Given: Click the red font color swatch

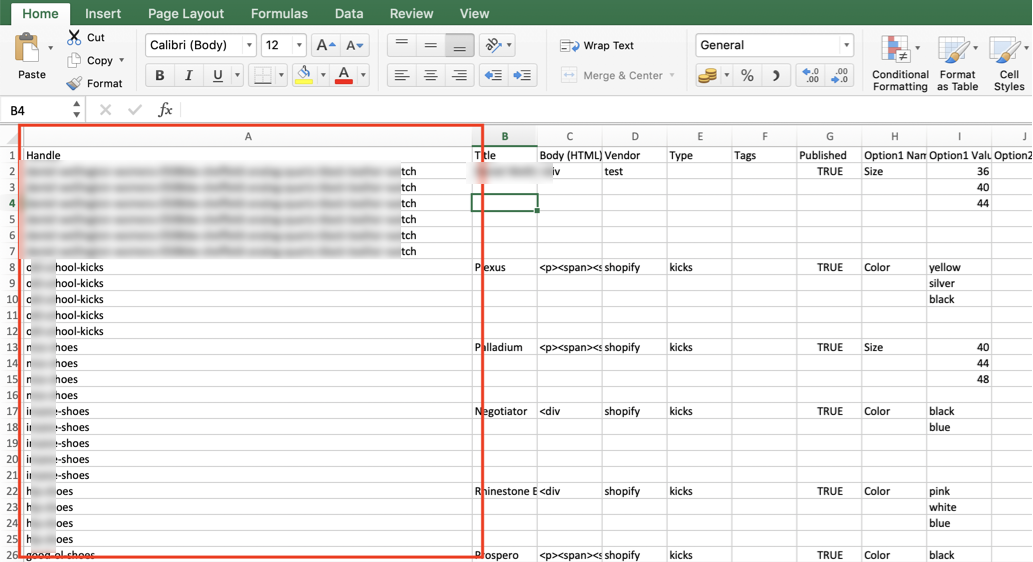Looking at the screenshot, I should pos(344,75).
